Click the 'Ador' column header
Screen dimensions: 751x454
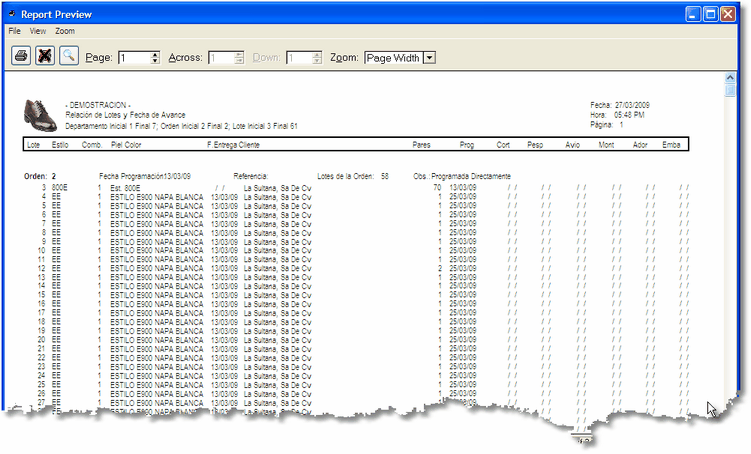[x=640, y=145]
